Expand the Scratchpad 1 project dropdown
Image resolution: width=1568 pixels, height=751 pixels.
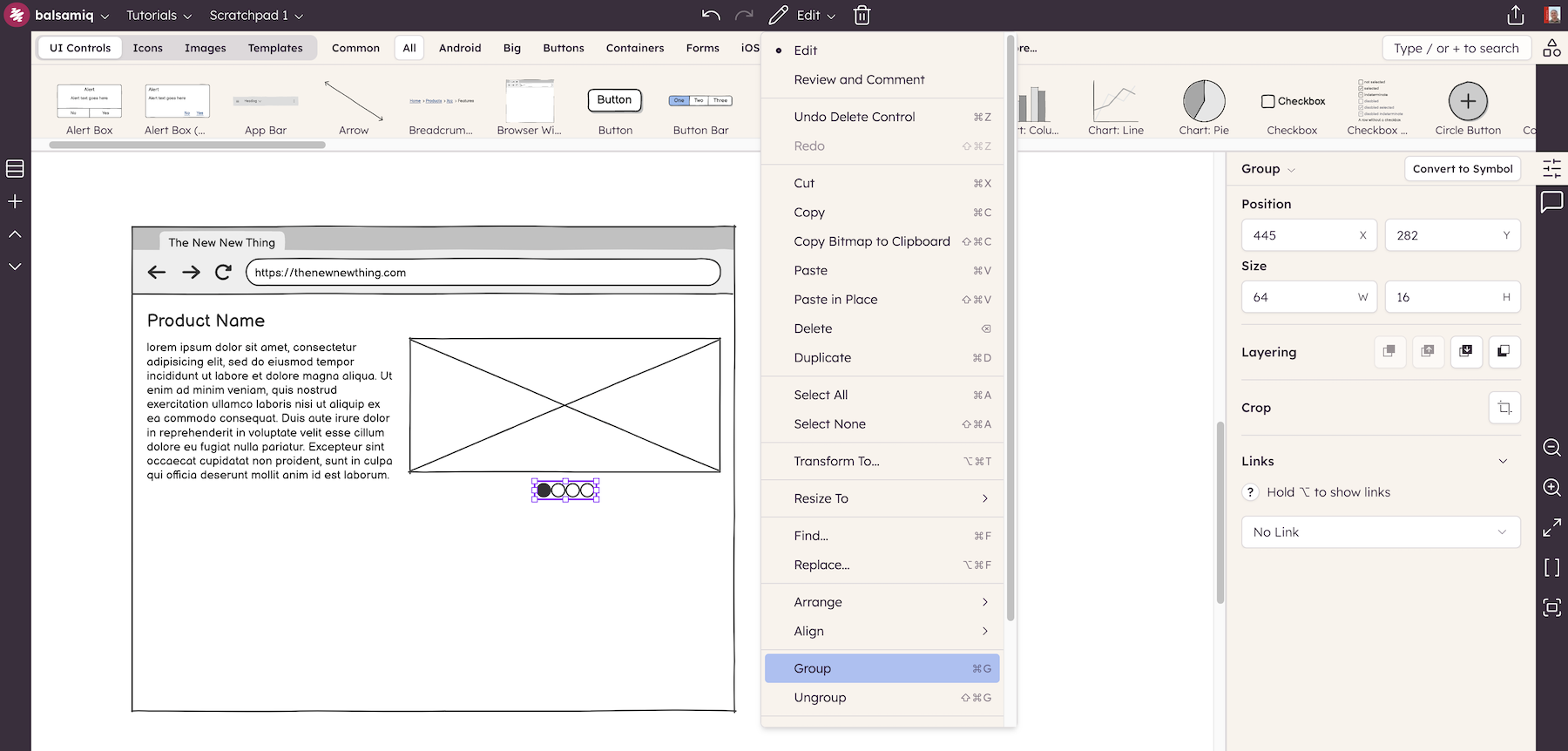(x=256, y=15)
